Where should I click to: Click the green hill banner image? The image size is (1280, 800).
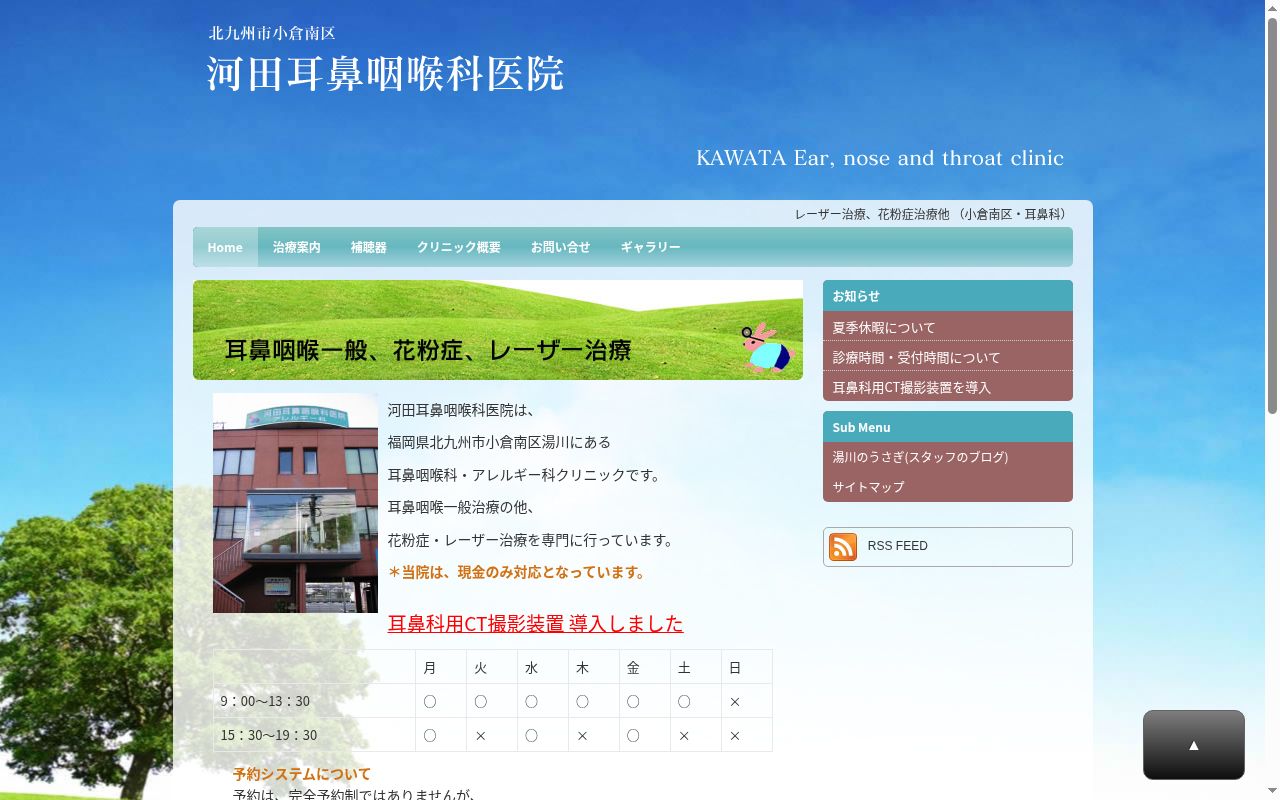pyautogui.click(x=498, y=330)
